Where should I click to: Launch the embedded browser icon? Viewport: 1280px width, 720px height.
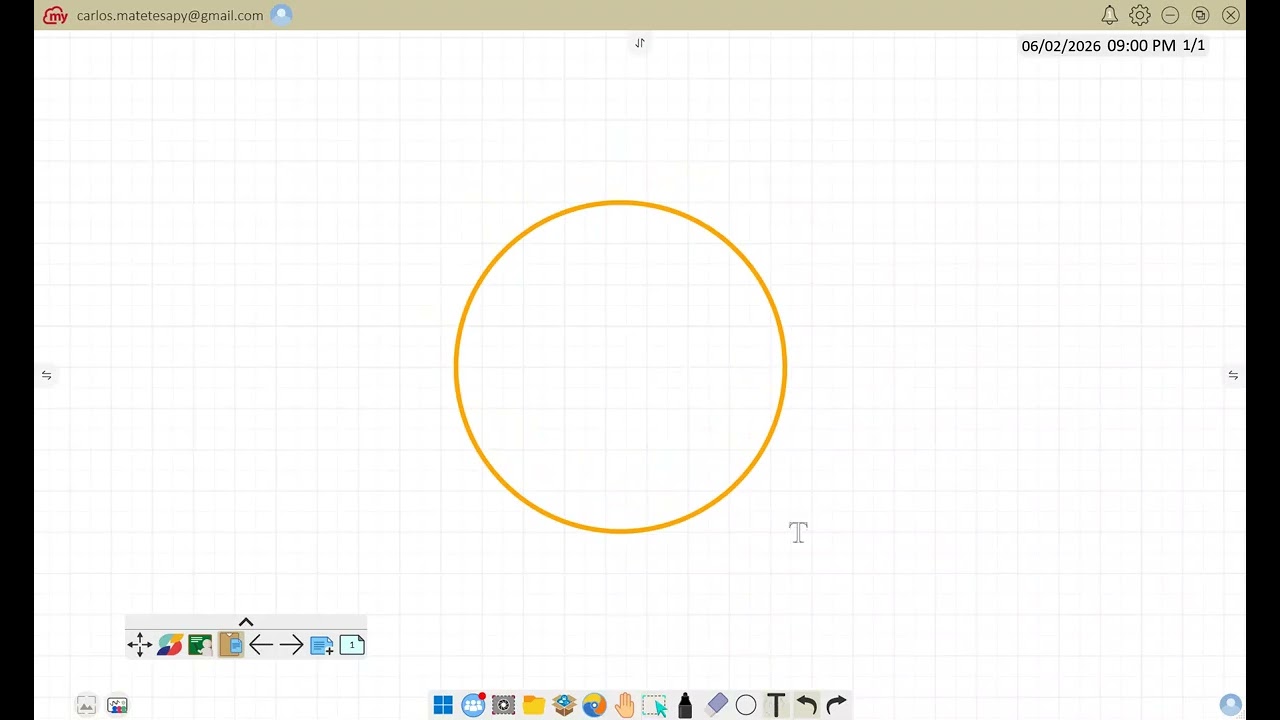coord(594,705)
